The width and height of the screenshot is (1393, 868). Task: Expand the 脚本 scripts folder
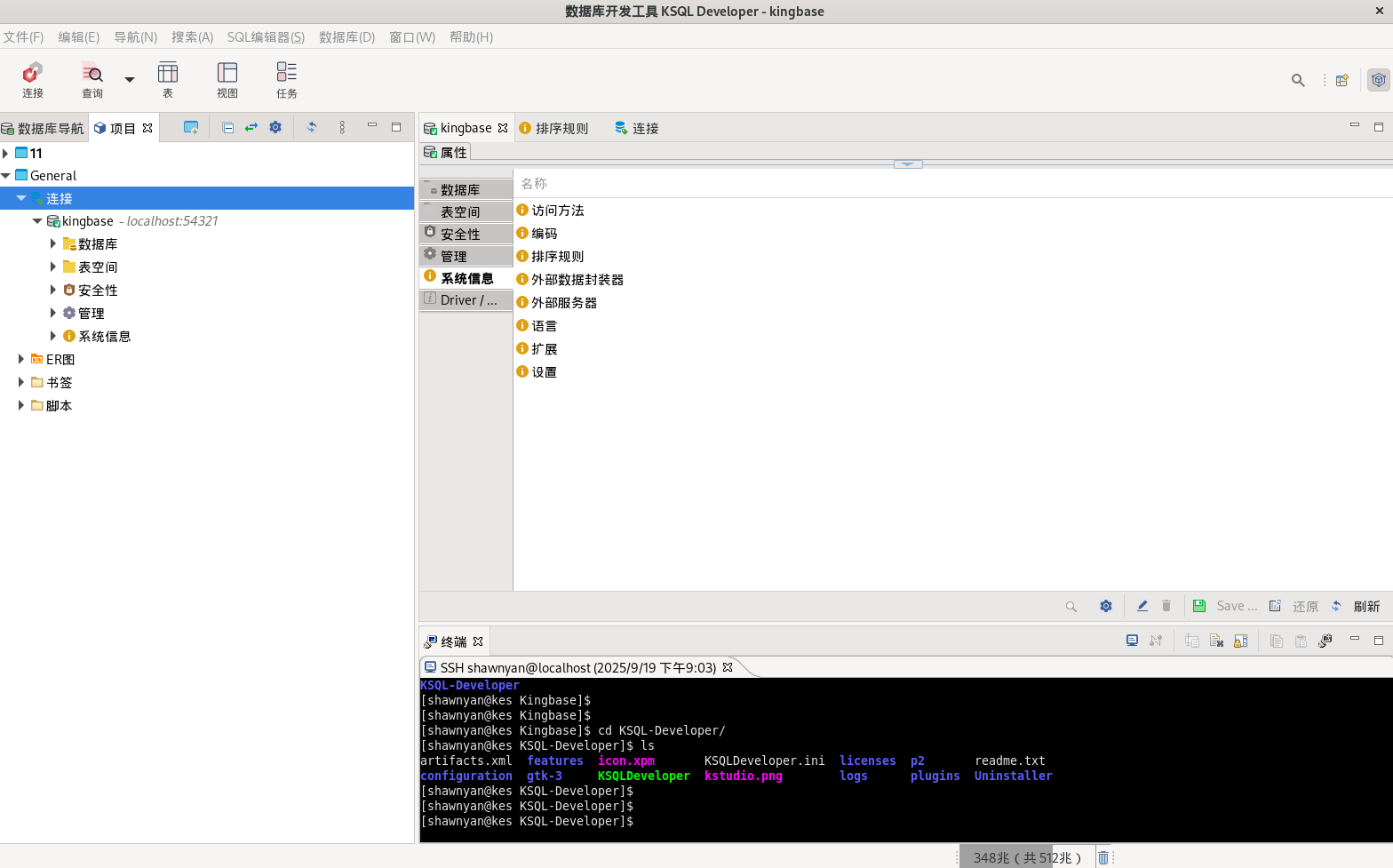coord(21,405)
